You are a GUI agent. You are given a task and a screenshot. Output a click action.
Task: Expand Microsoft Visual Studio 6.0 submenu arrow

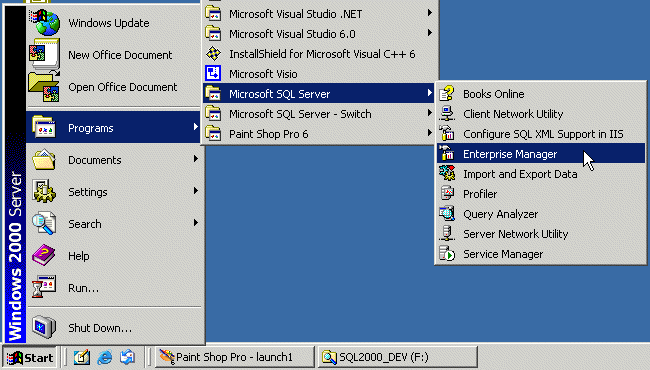pos(430,33)
